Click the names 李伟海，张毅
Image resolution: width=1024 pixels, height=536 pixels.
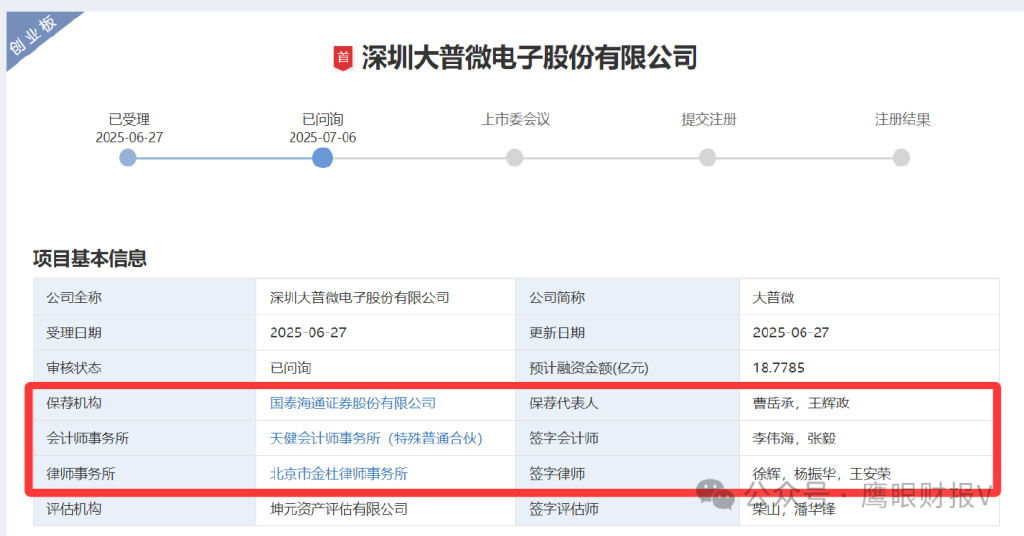click(793, 438)
